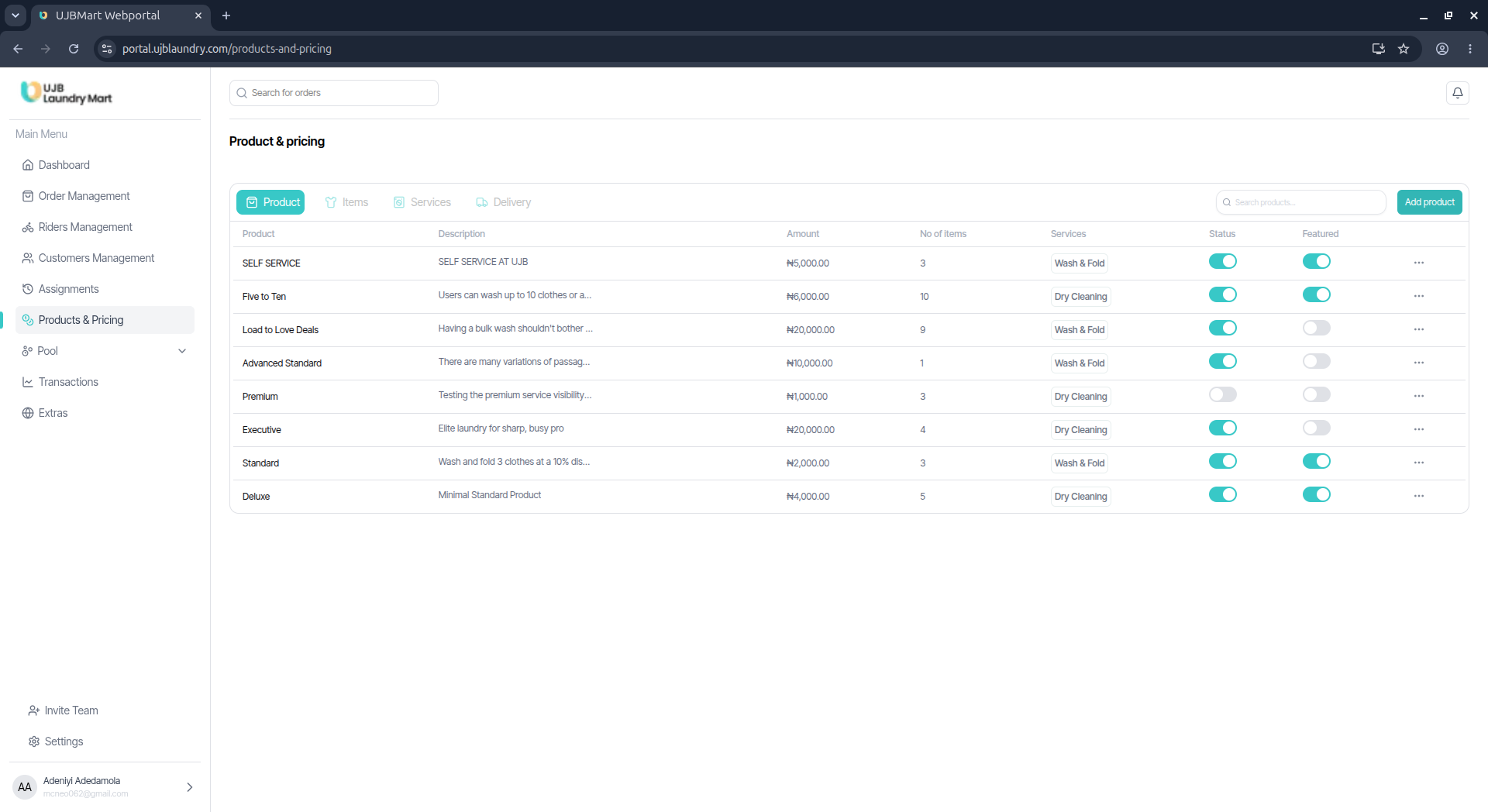Click the Settings gear icon
Image resolution: width=1488 pixels, height=812 pixels.
pos(34,741)
